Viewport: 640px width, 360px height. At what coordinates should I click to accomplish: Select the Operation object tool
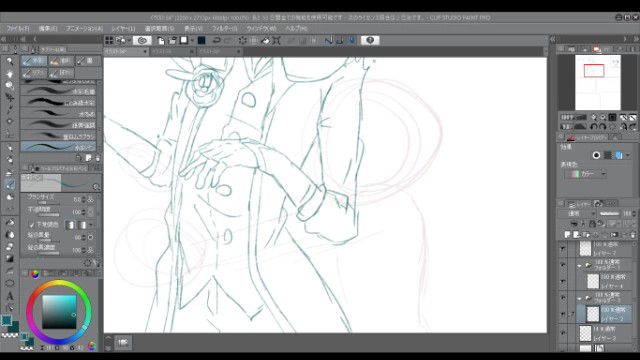[9, 85]
